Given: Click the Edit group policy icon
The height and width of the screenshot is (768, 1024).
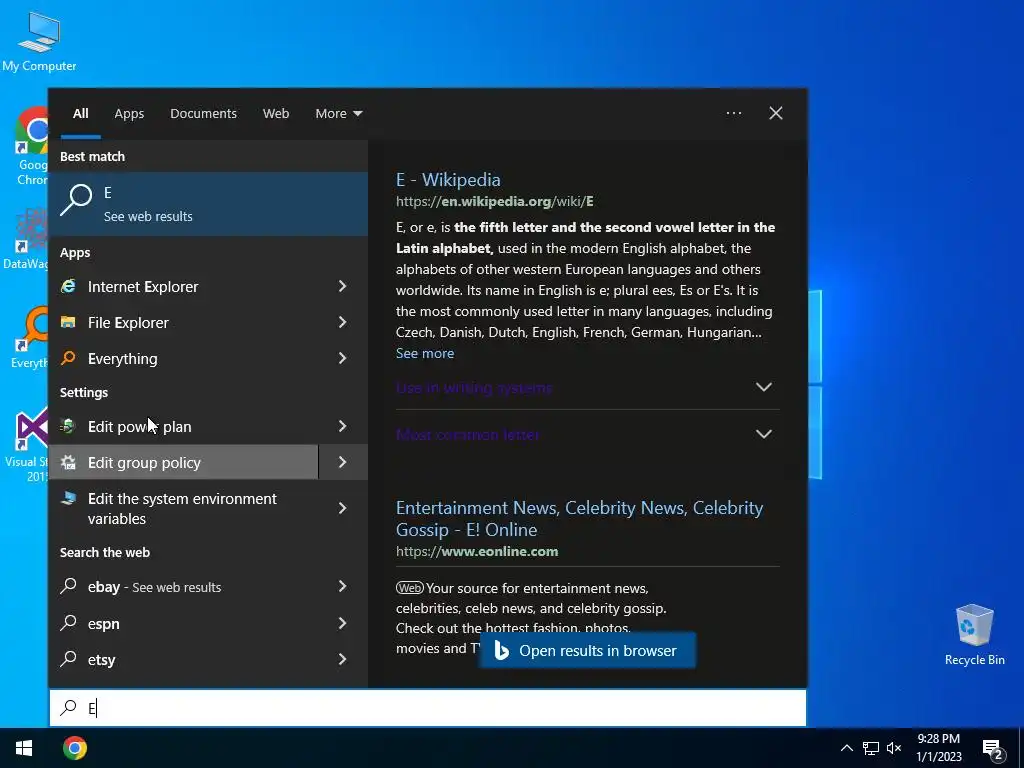Looking at the screenshot, I should coord(68,462).
